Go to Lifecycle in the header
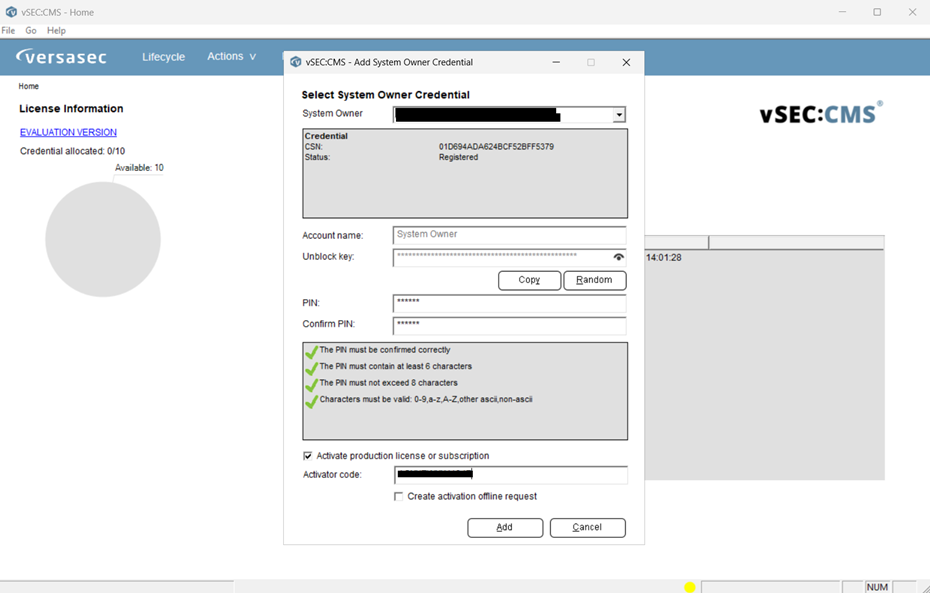Screen dimensions: 930x593 point(164,57)
